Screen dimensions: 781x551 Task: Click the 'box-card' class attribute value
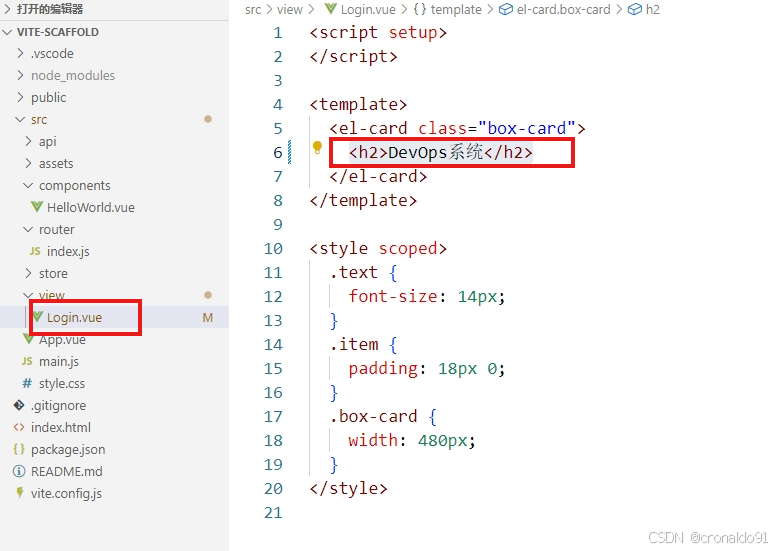click(x=526, y=128)
